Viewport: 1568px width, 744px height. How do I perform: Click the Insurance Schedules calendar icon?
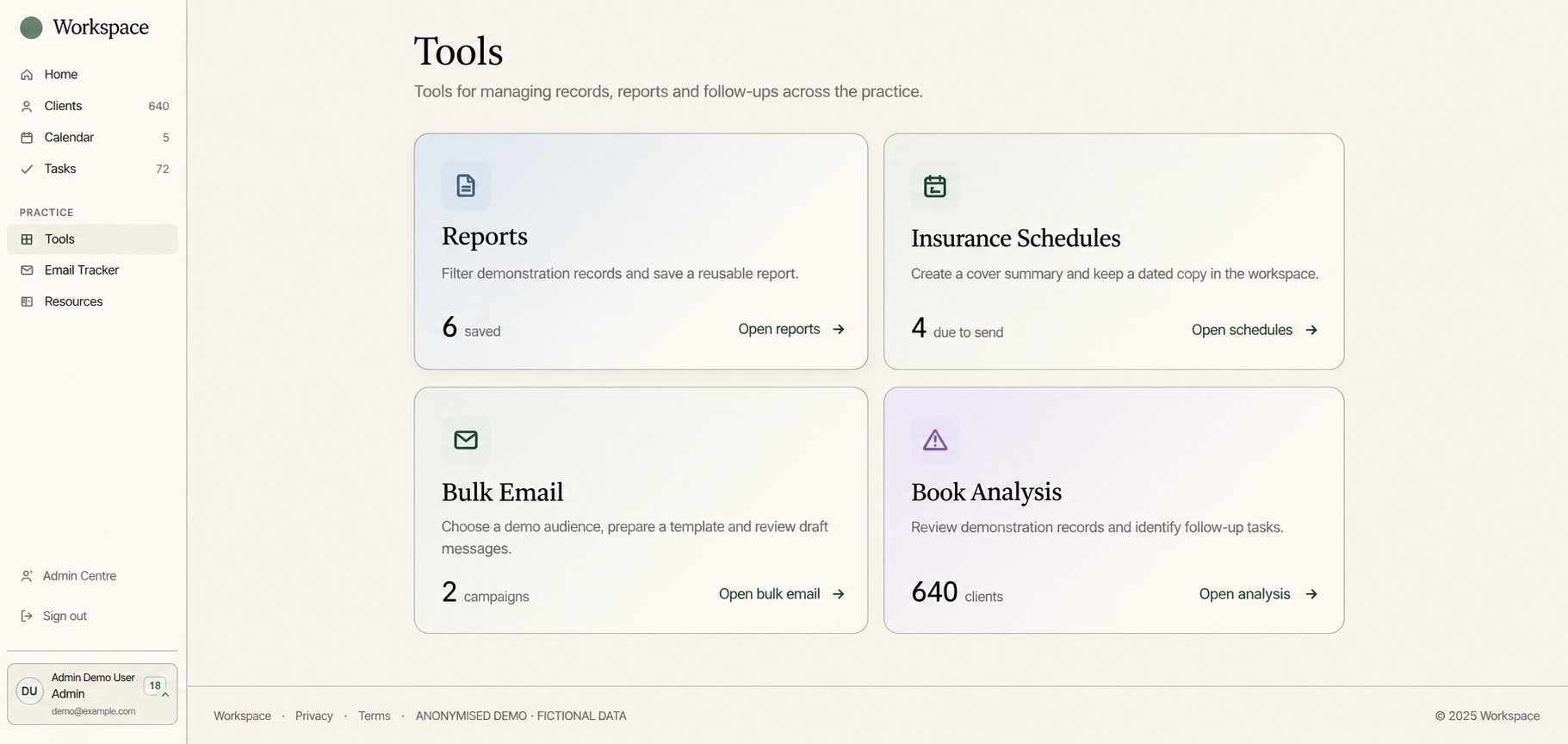[935, 186]
